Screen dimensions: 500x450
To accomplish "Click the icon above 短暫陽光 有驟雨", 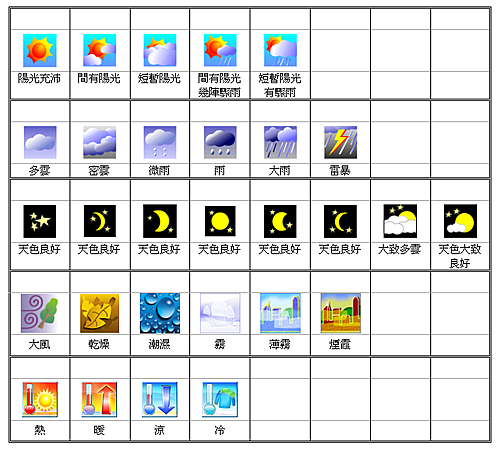I will point(280,50).
